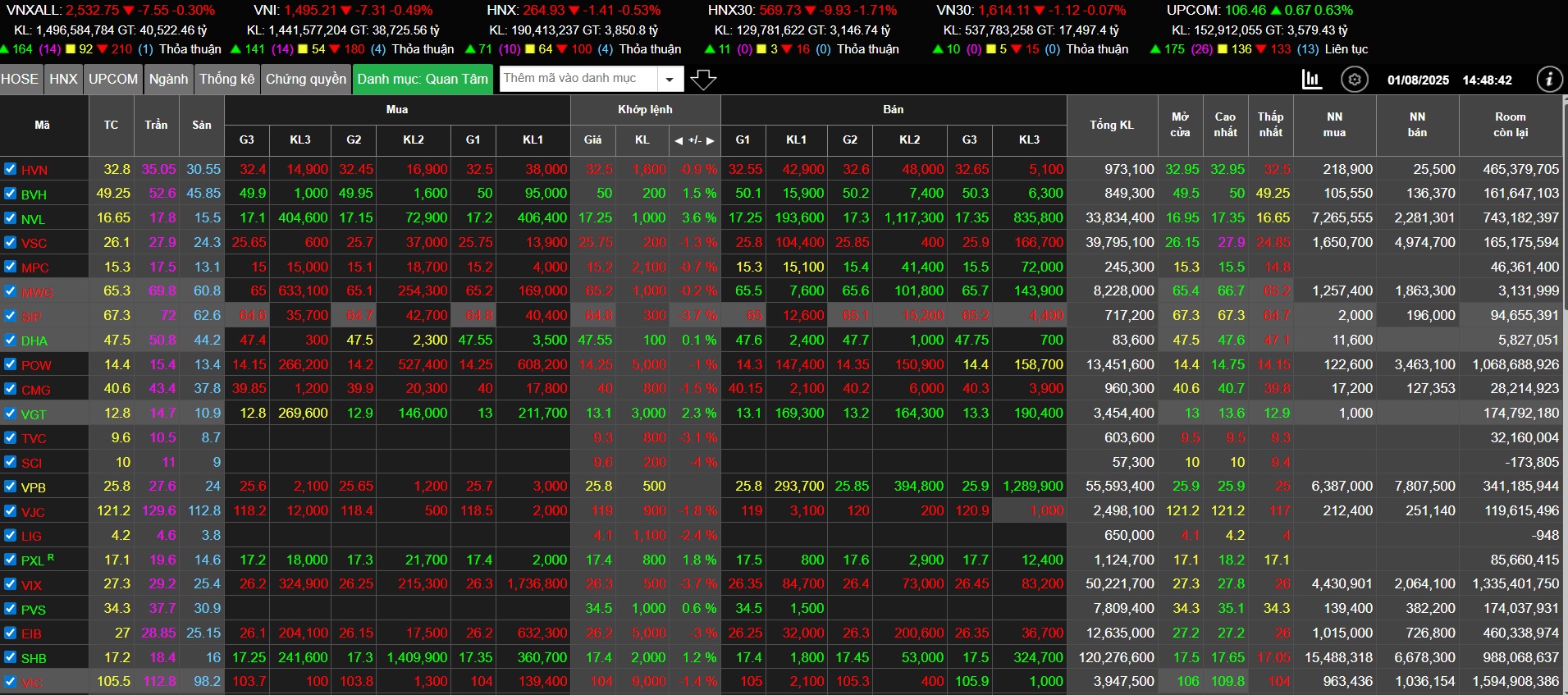Click the Thêm mã vào danh mục input
Image resolution: width=1568 pixels, height=695 pixels.
click(x=578, y=79)
